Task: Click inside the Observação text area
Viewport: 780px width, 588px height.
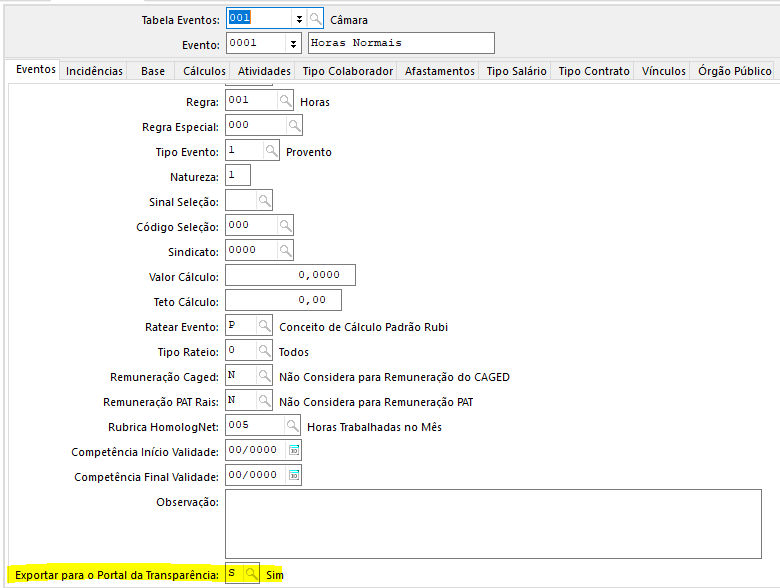Action: pyautogui.click(x=493, y=524)
